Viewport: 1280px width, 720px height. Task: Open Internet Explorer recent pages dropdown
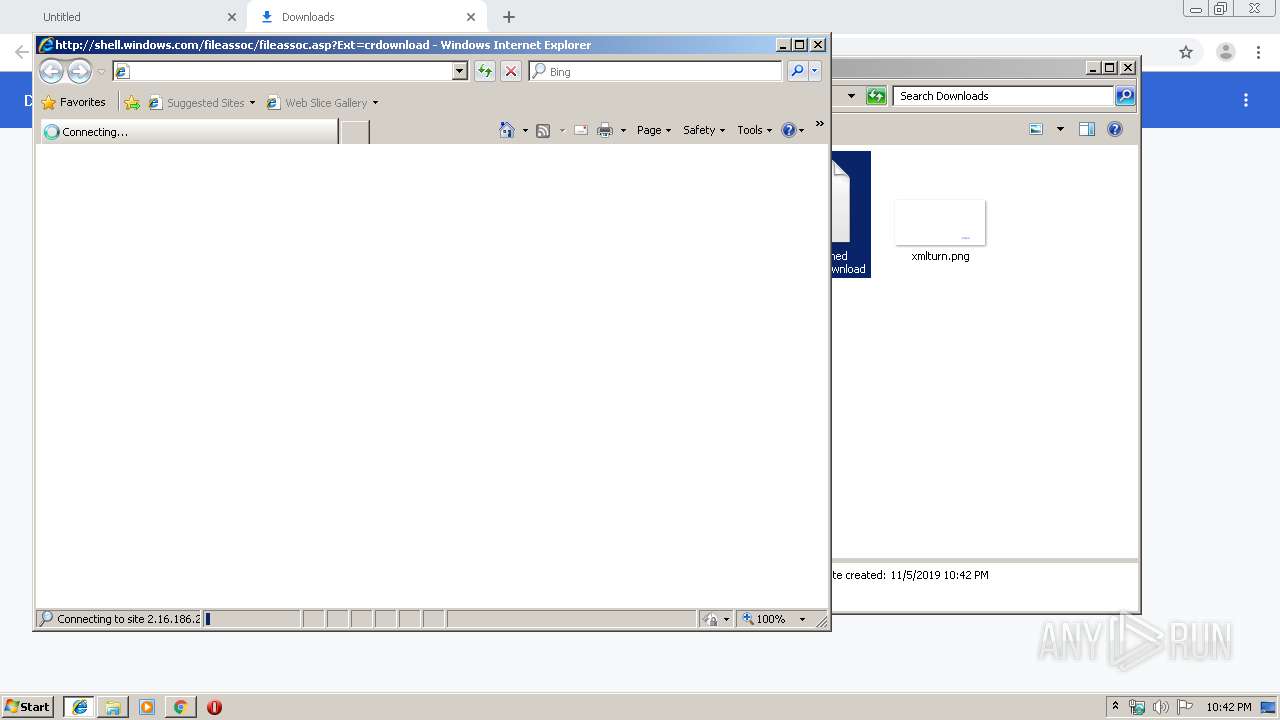101,72
